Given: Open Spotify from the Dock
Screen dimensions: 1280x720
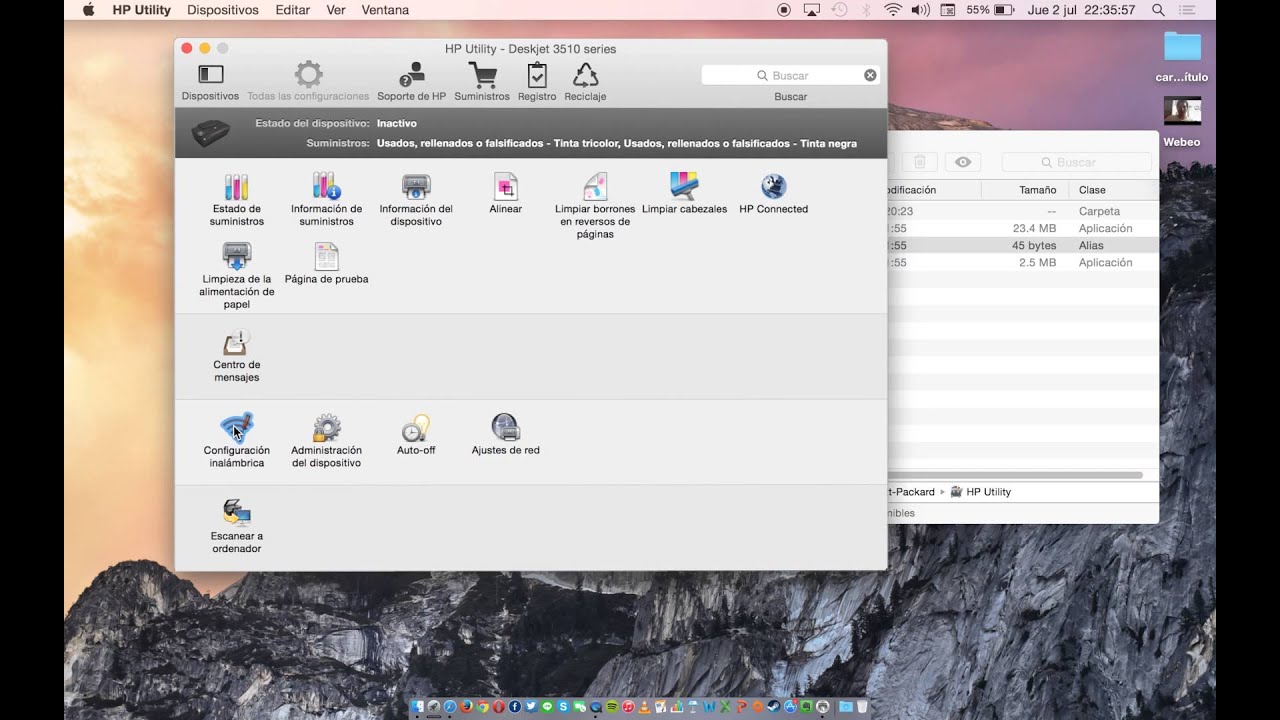Looking at the screenshot, I should 612,707.
